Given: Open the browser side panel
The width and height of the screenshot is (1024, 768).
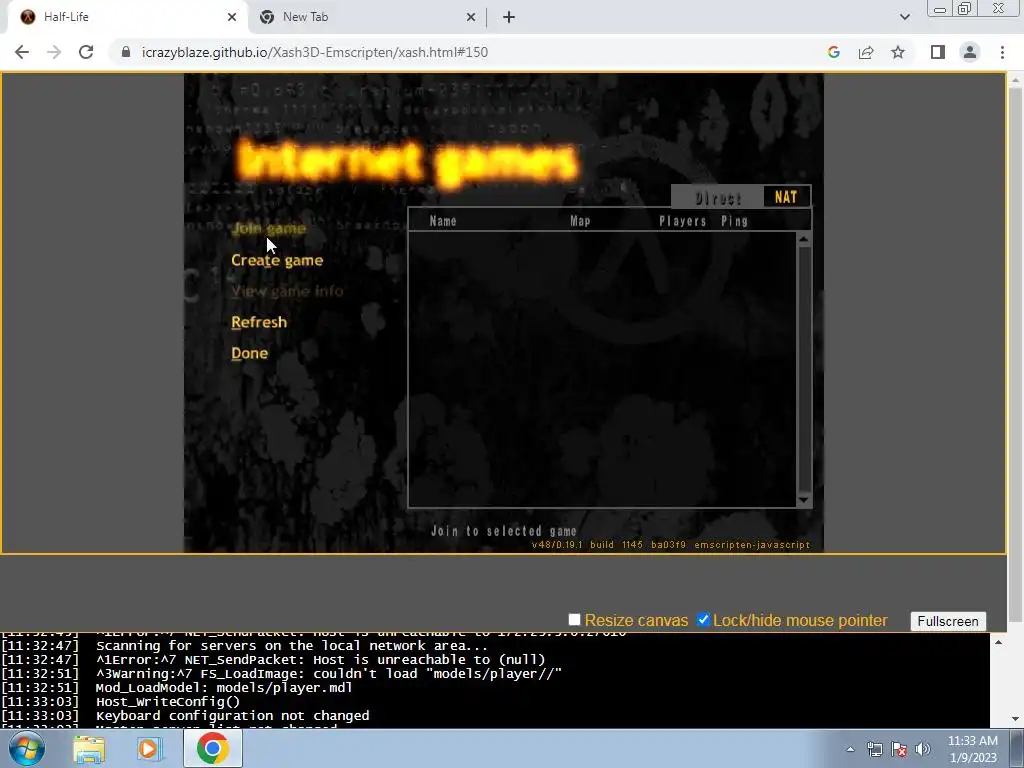Looking at the screenshot, I should (x=938, y=52).
